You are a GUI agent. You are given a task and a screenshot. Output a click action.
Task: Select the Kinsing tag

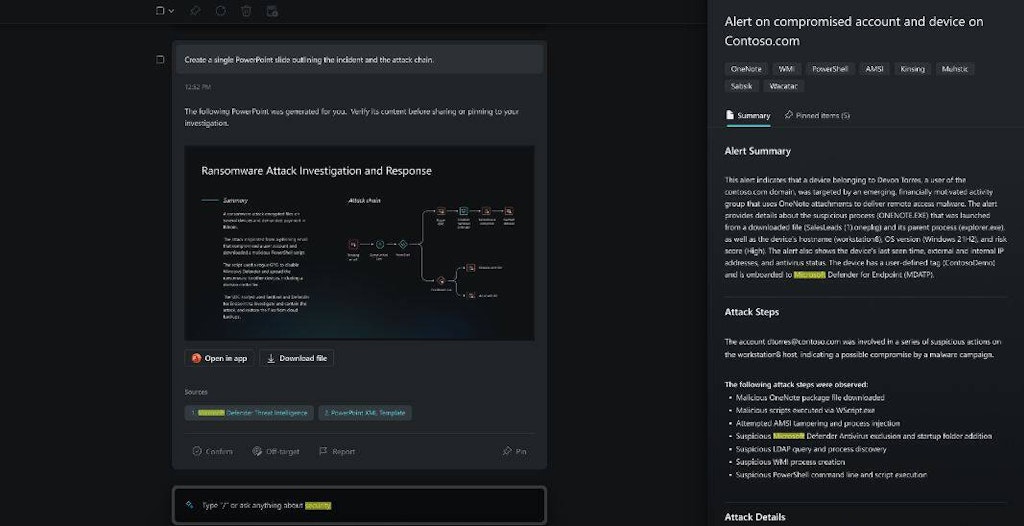pos(912,69)
